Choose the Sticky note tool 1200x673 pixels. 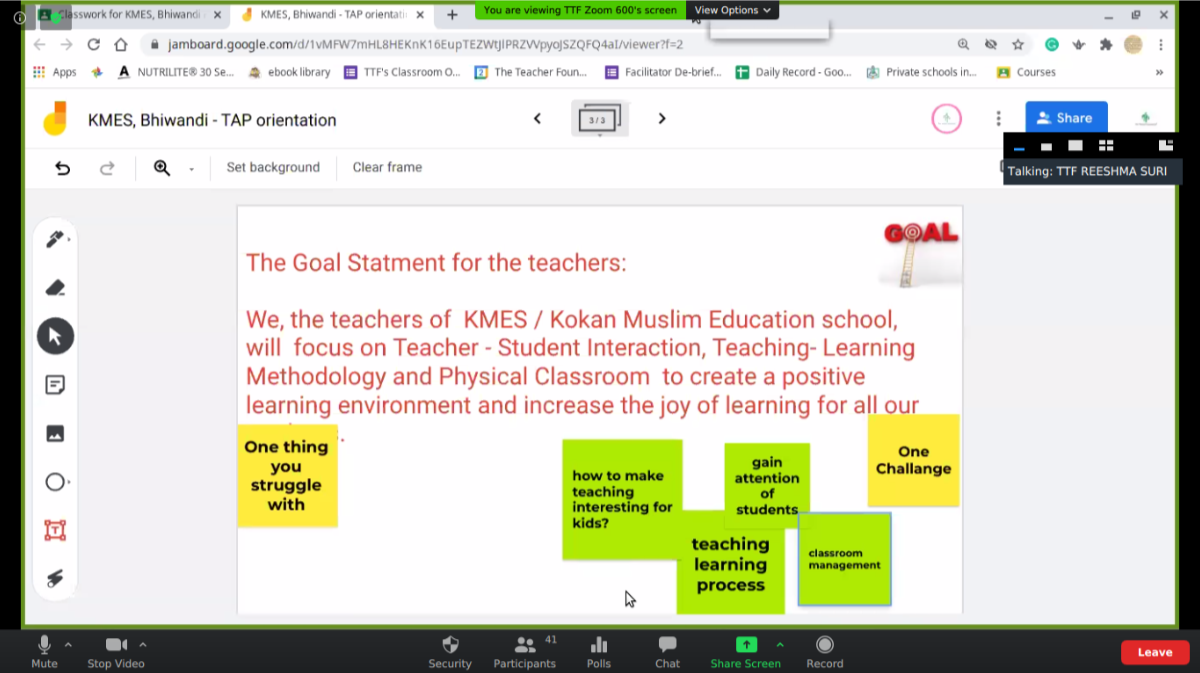tap(55, 385)
